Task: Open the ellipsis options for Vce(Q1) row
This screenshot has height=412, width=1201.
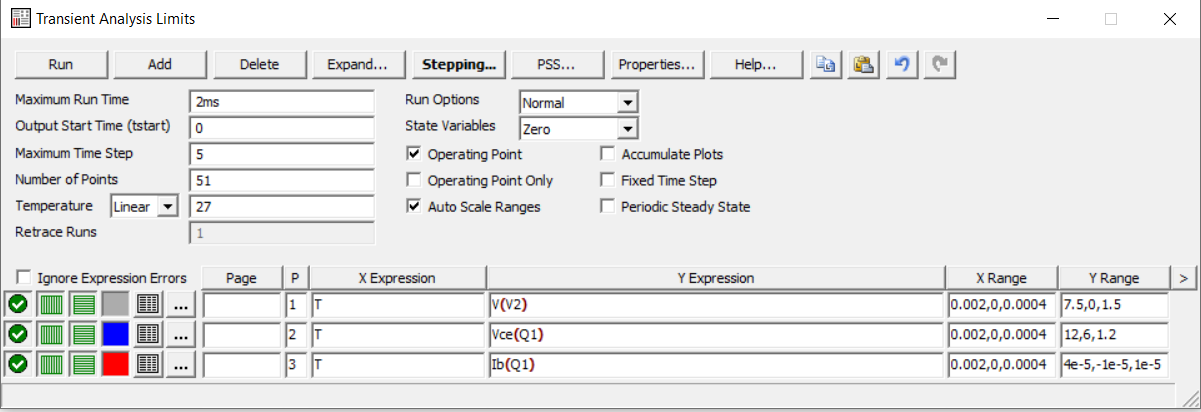Action: [x=181, y=335]
